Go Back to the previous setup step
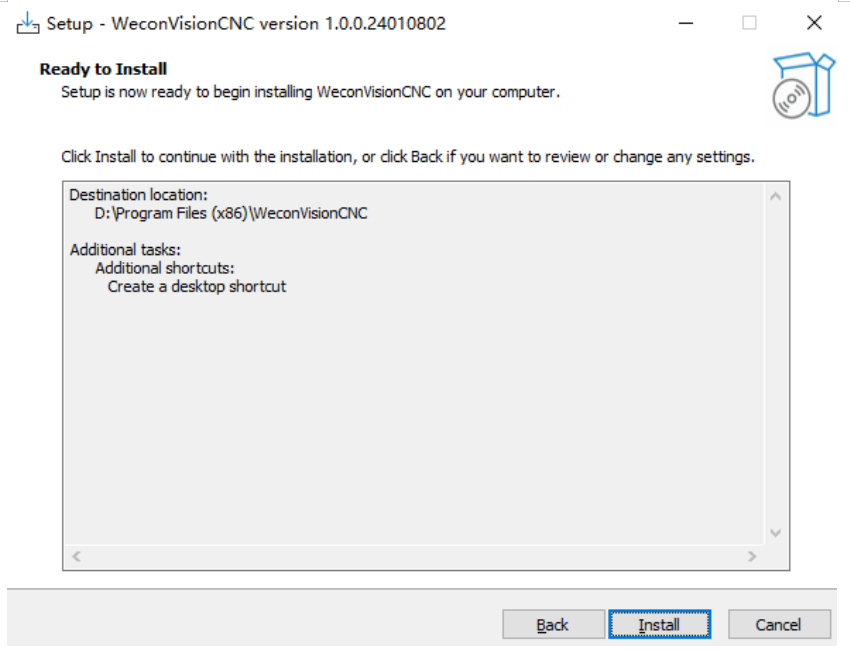 (553, 625)
